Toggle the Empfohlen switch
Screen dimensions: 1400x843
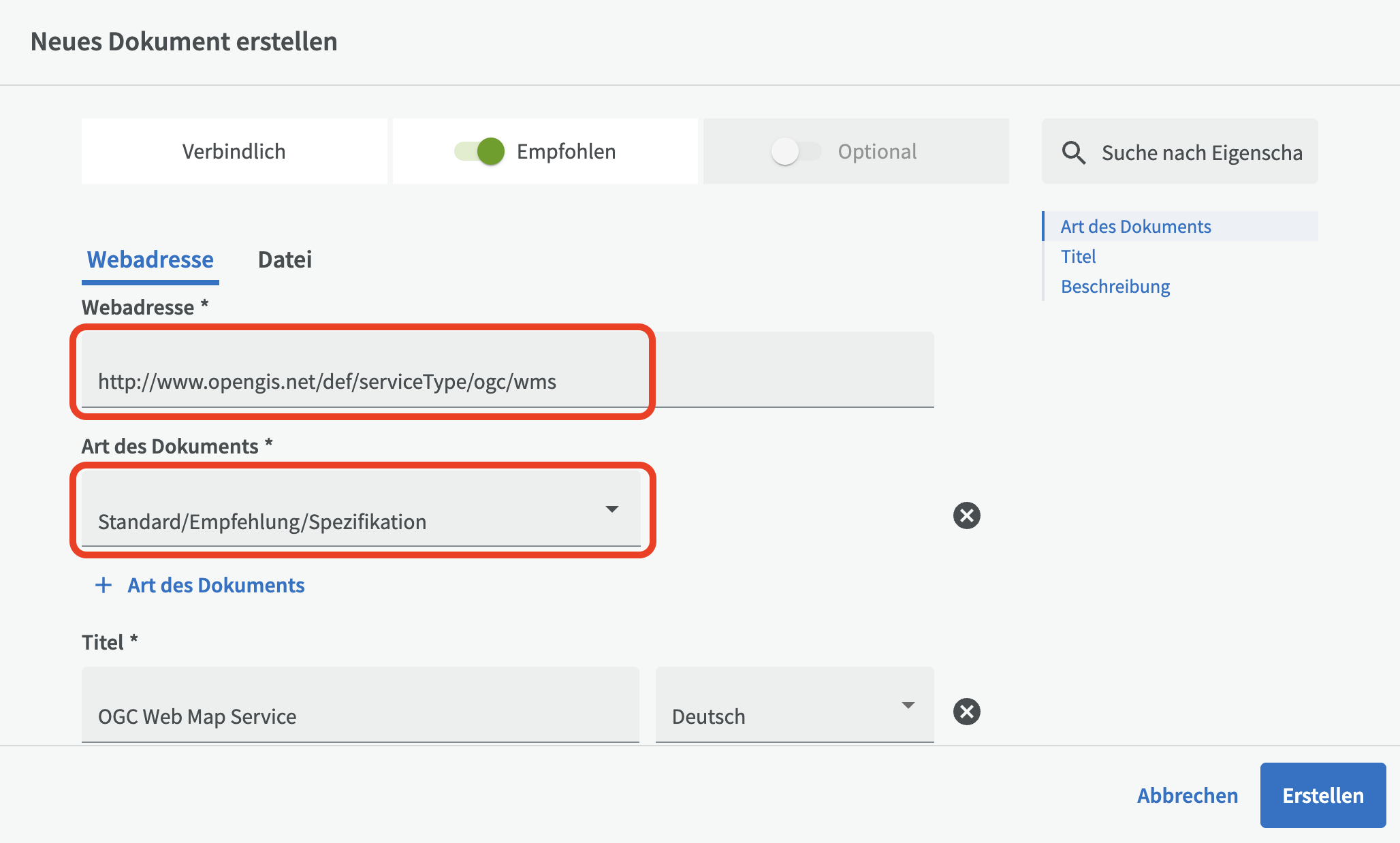(479, 151)
